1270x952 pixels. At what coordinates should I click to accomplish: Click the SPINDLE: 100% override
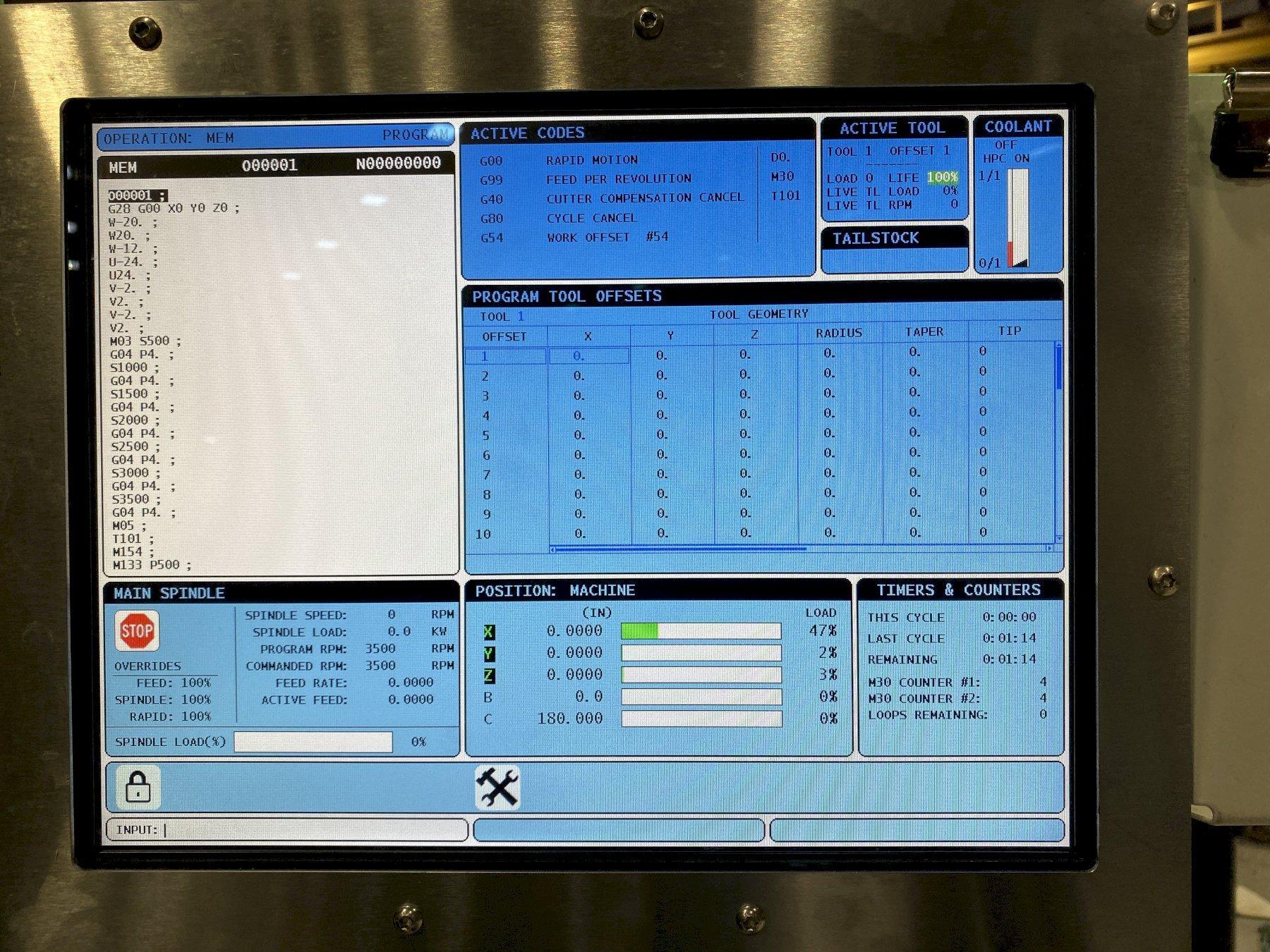click(163, 700)
